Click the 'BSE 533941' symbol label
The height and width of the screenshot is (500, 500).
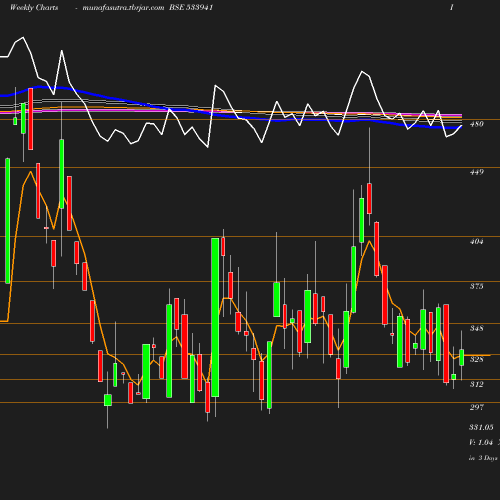tap(191, 7)
